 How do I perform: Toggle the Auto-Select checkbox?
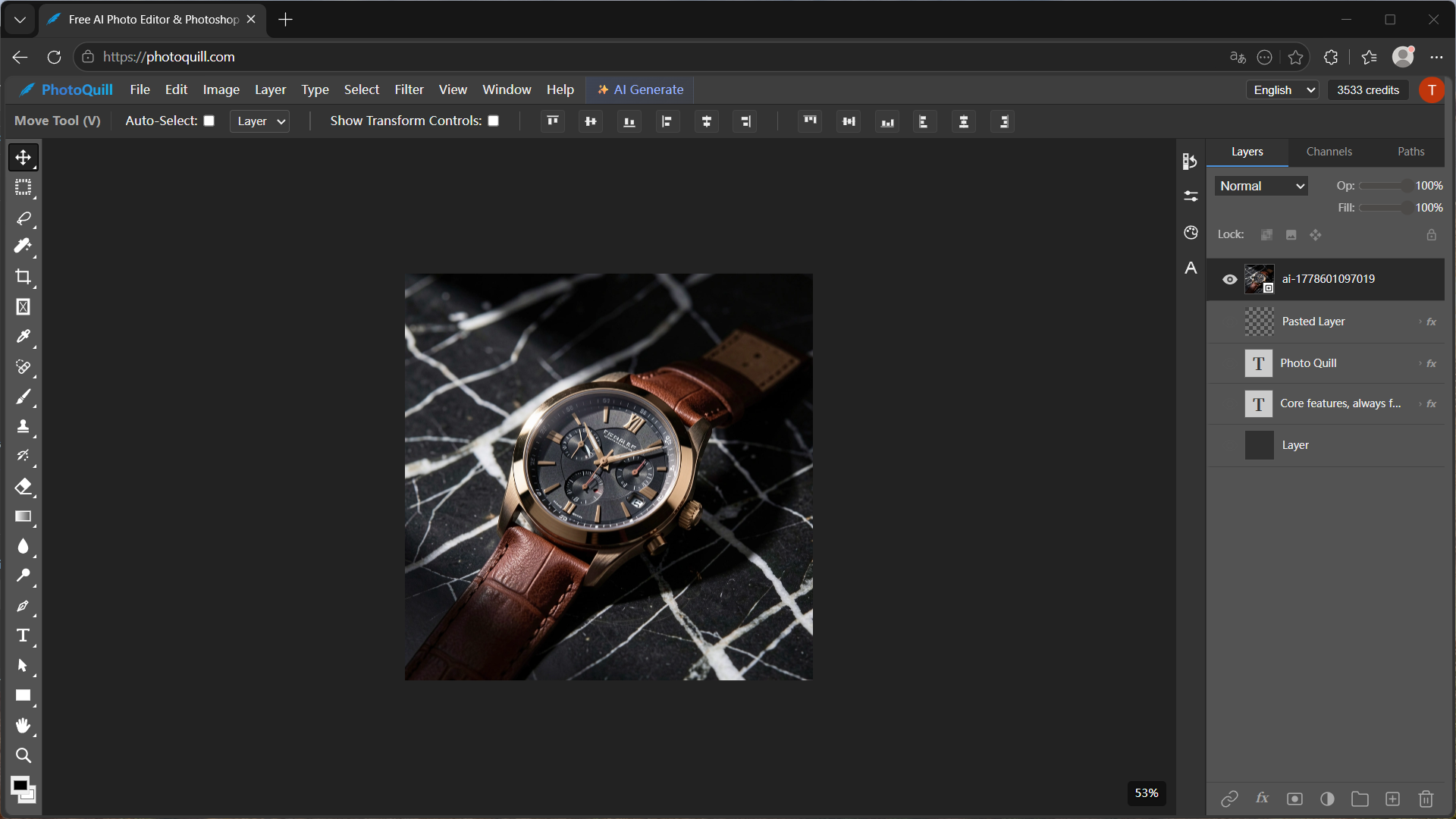[x=209, y=121]
